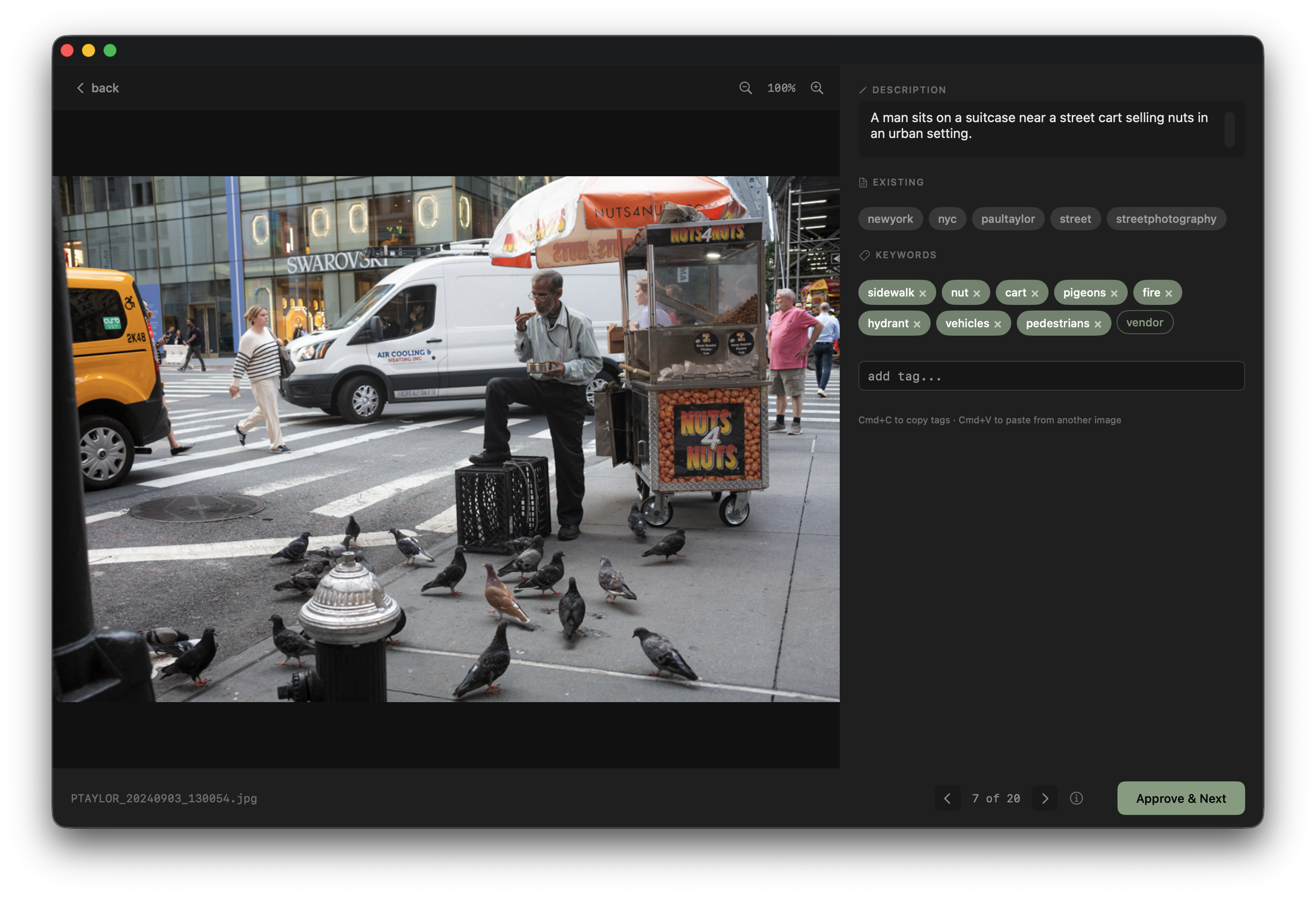Open the info icon near Approve & Next
This screenshot has height=897, width=1316.
[x=1076, y=799]
